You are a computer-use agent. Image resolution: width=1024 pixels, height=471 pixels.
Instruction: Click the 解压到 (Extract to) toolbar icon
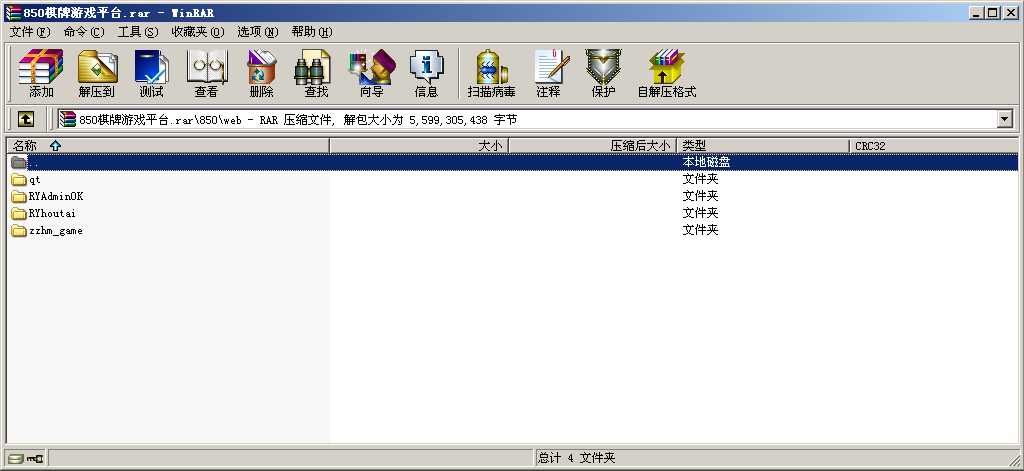[x=97, y=66]
